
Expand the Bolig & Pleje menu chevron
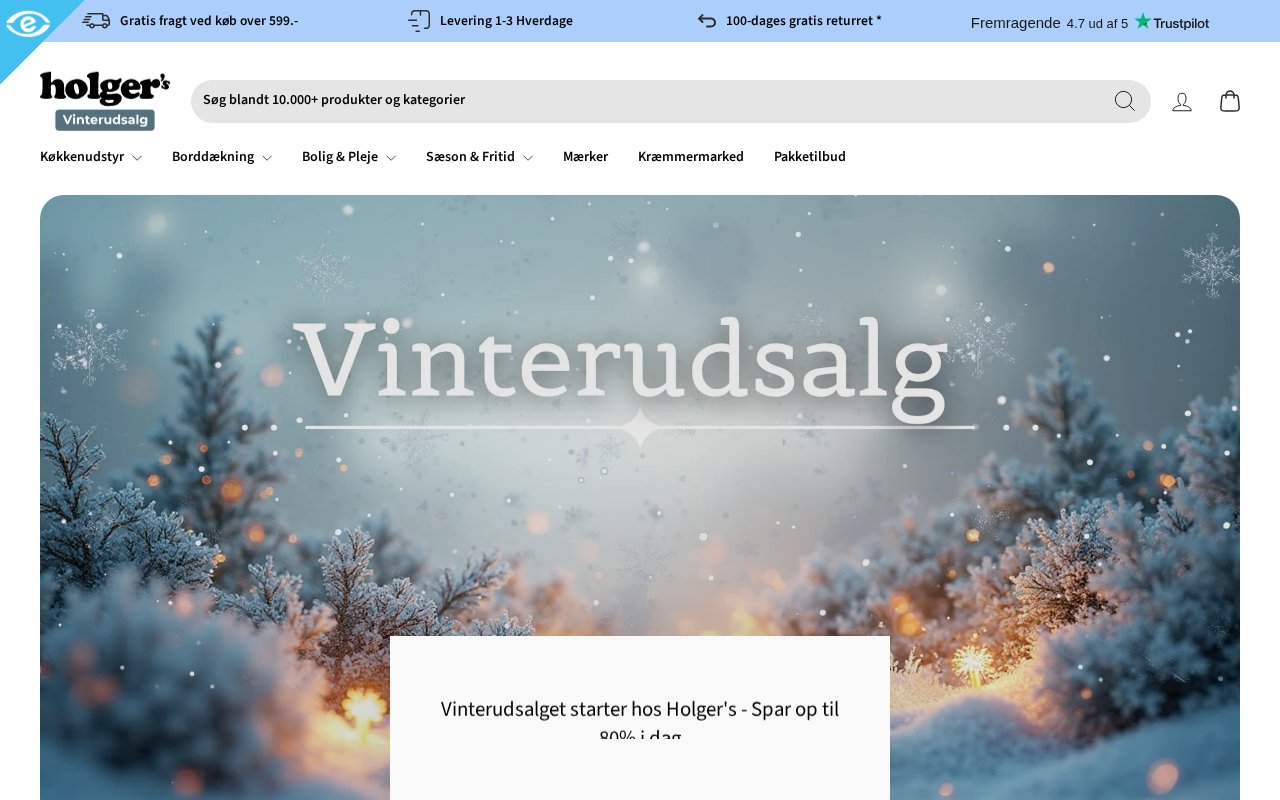click(x=391, y=158)
